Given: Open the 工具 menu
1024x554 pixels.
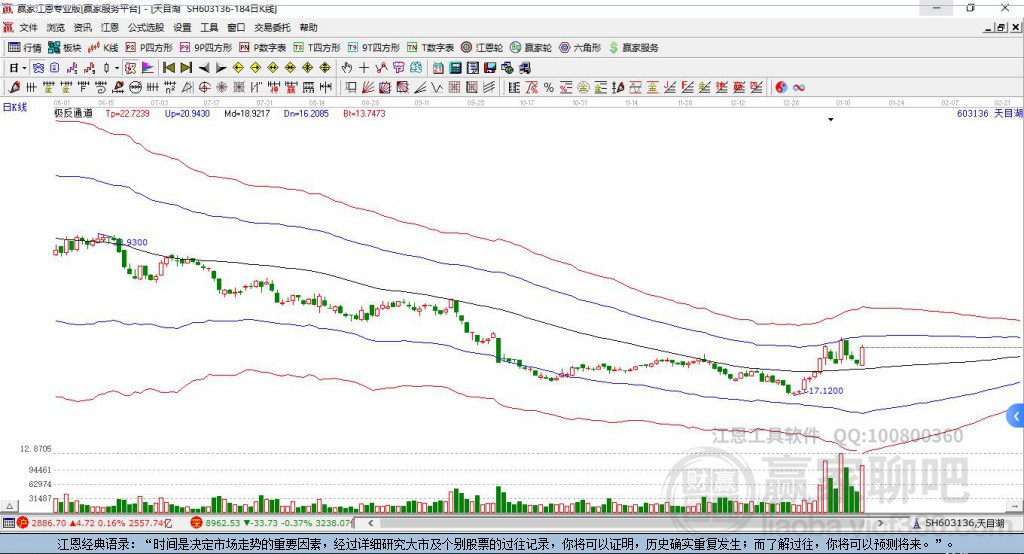Looking at the screenshot, I should [209, 27].
